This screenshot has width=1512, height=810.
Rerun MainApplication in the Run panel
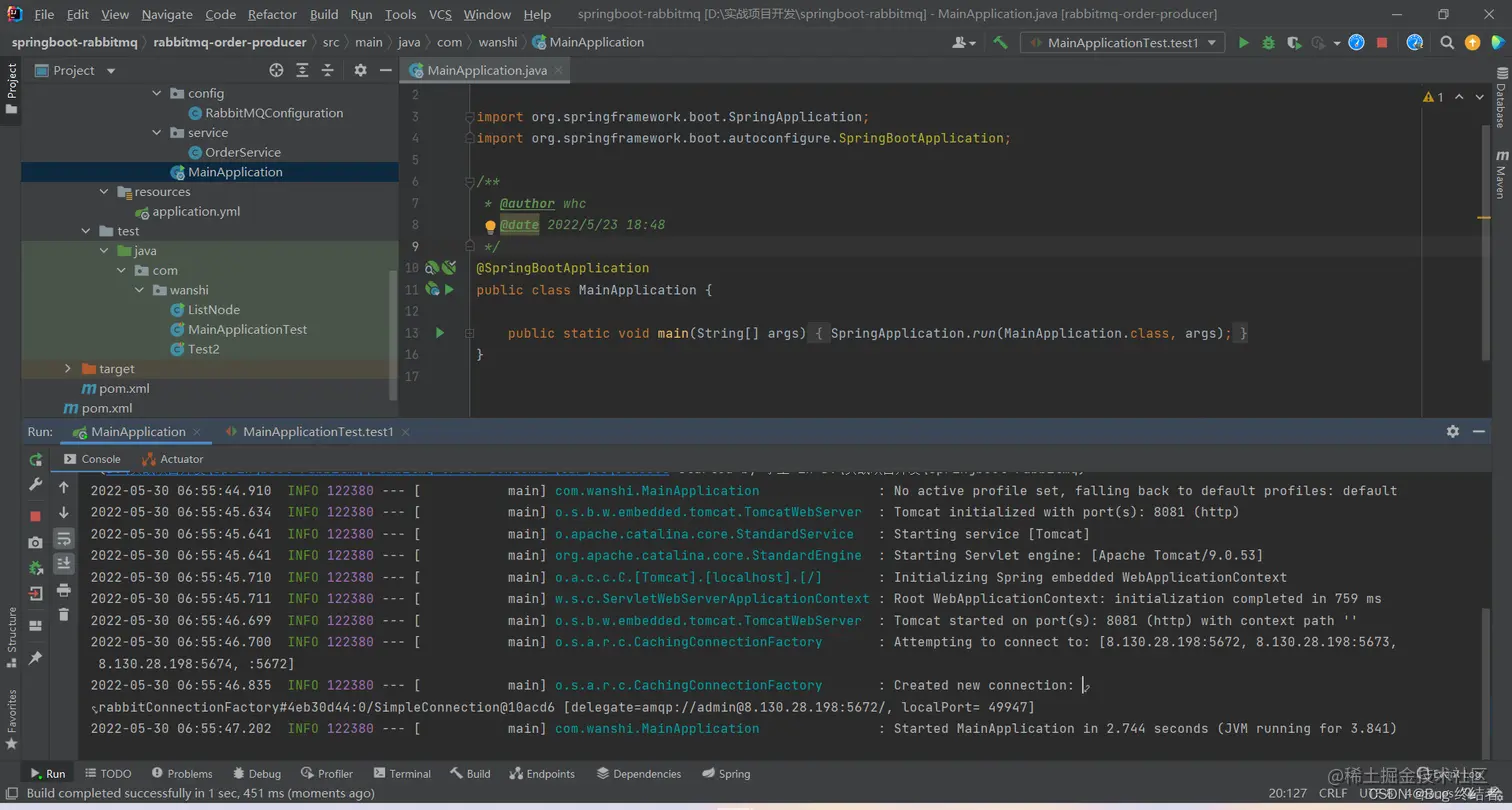point(36,459)
